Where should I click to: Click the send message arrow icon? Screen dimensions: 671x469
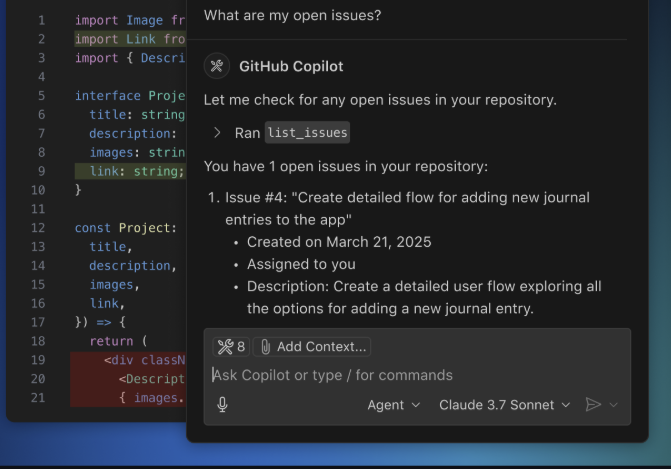pyautogui.click(x=593, y=405)
